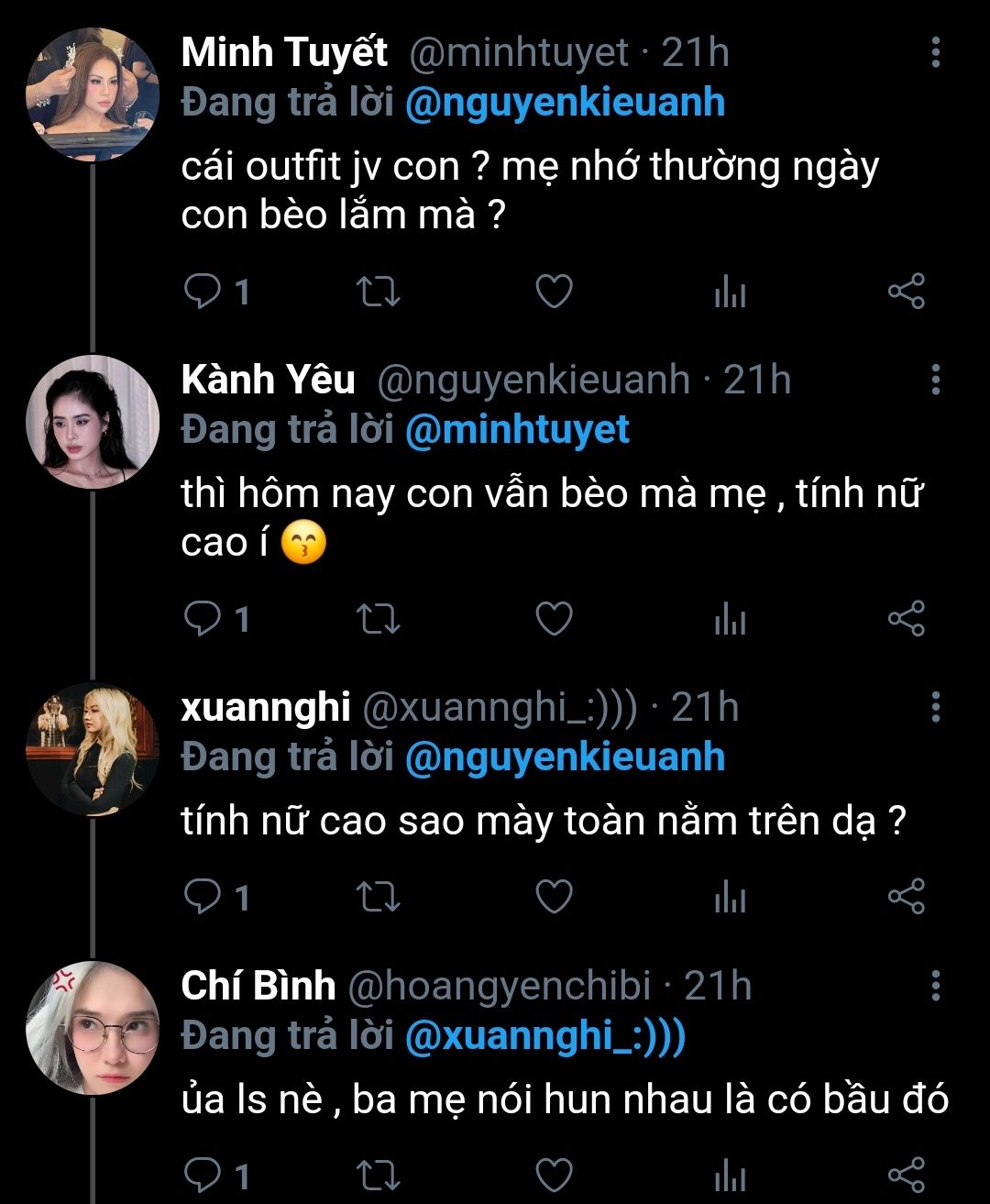Retweet Kành Yêu's reply

(378, 620)
